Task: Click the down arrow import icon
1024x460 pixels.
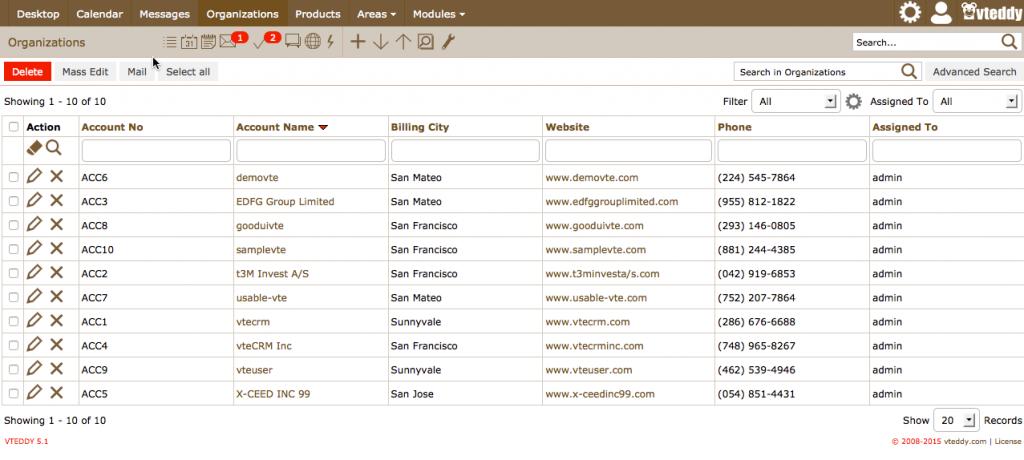Action: (x=381, y=42)
